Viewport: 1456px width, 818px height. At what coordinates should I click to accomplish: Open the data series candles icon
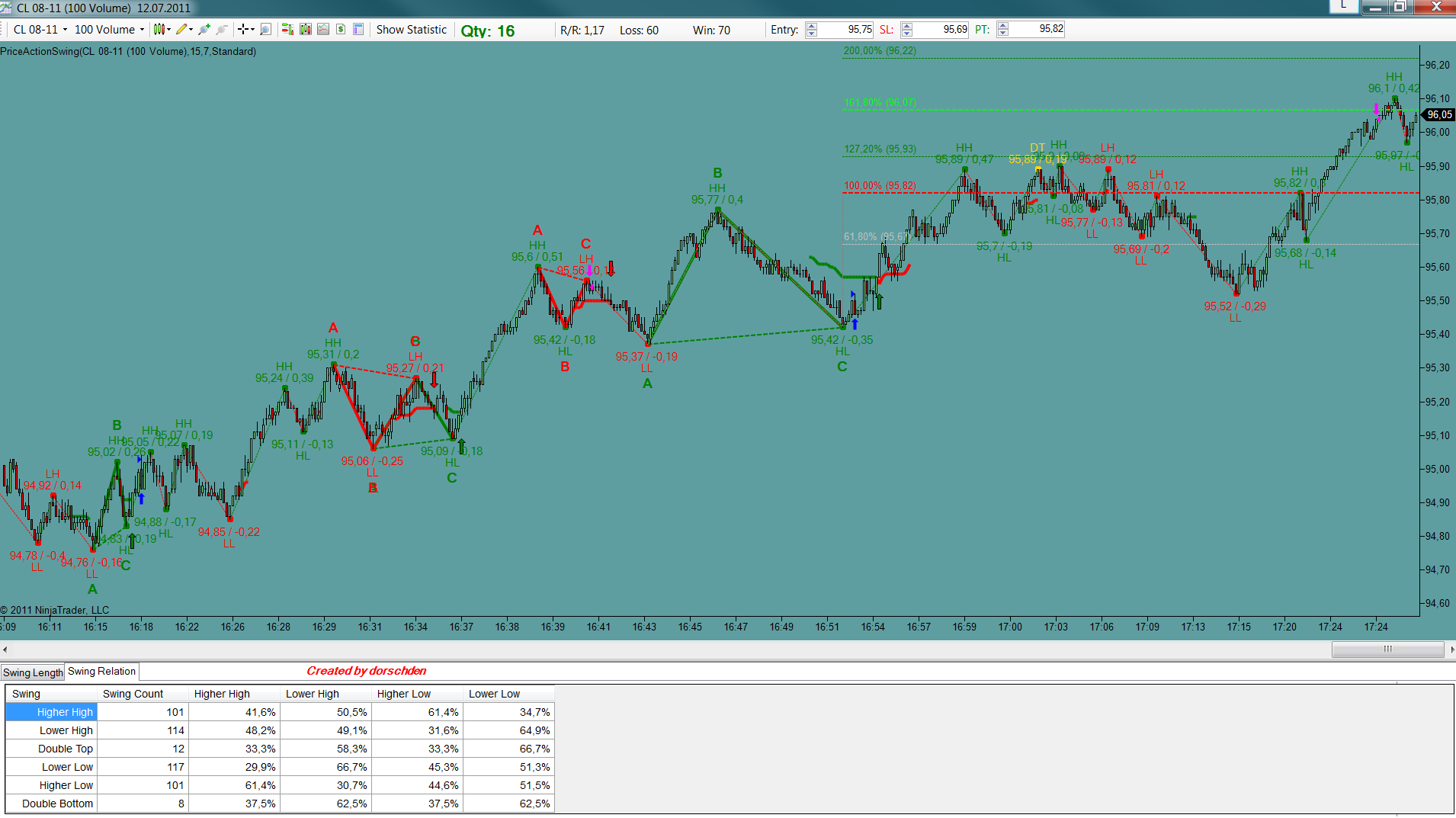coord(306,30)
